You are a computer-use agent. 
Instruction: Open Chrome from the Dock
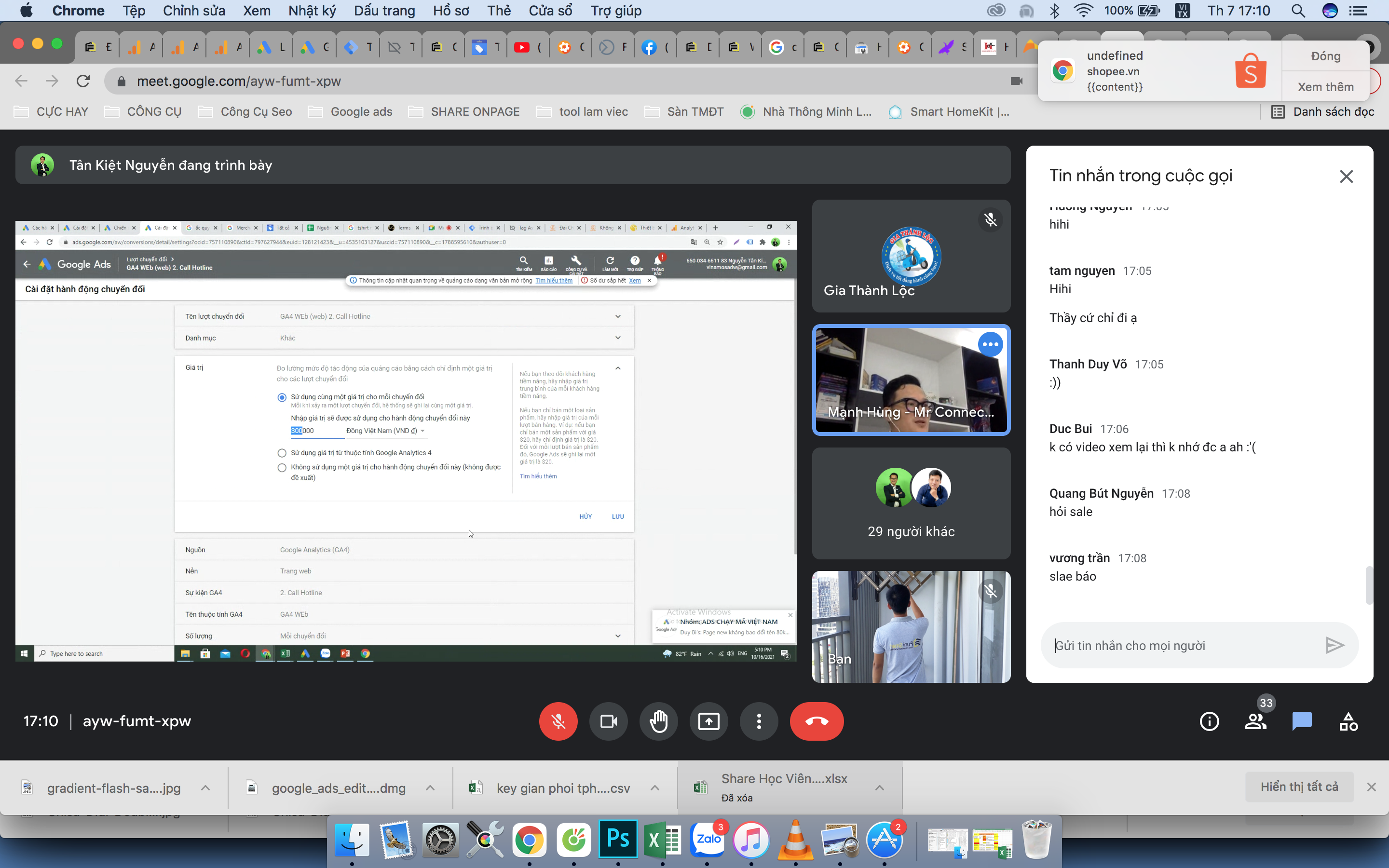(529, 841)
